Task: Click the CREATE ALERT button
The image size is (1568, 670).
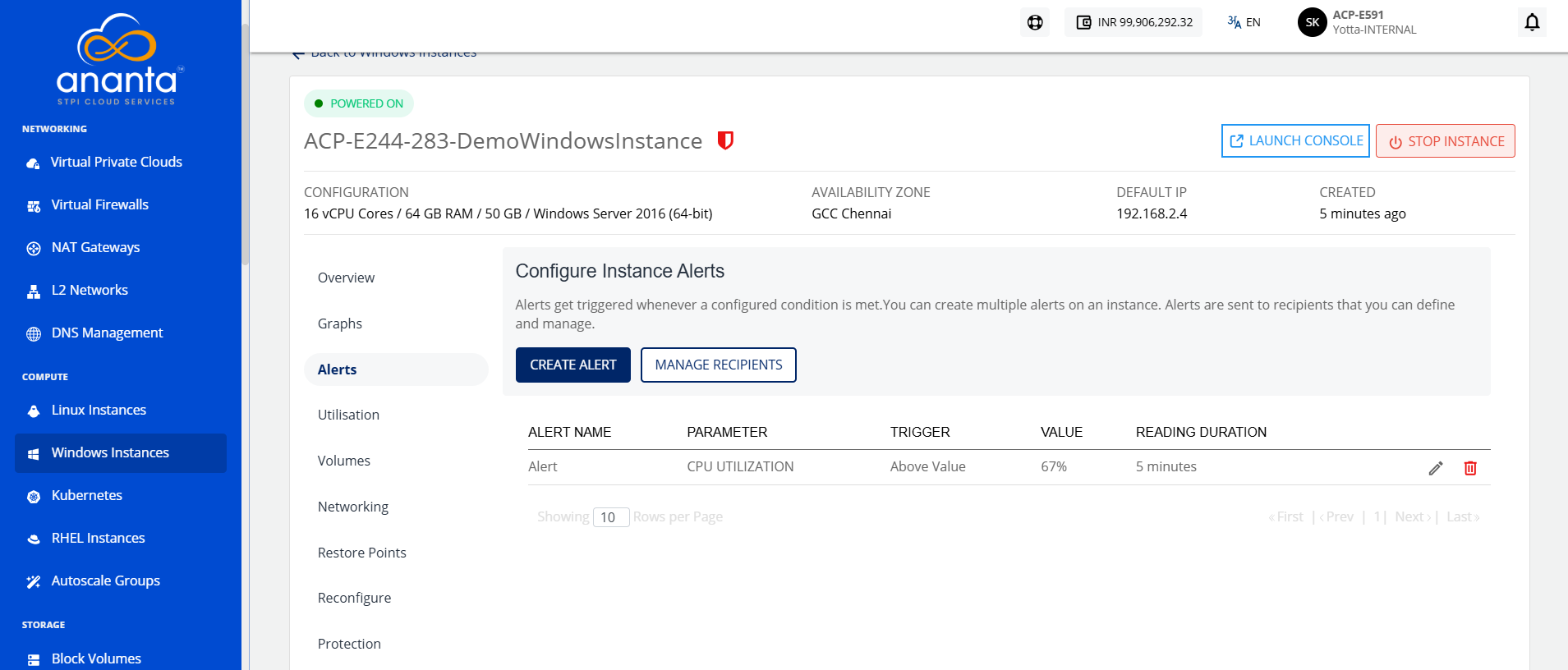Action: click(x=573, y=365)
